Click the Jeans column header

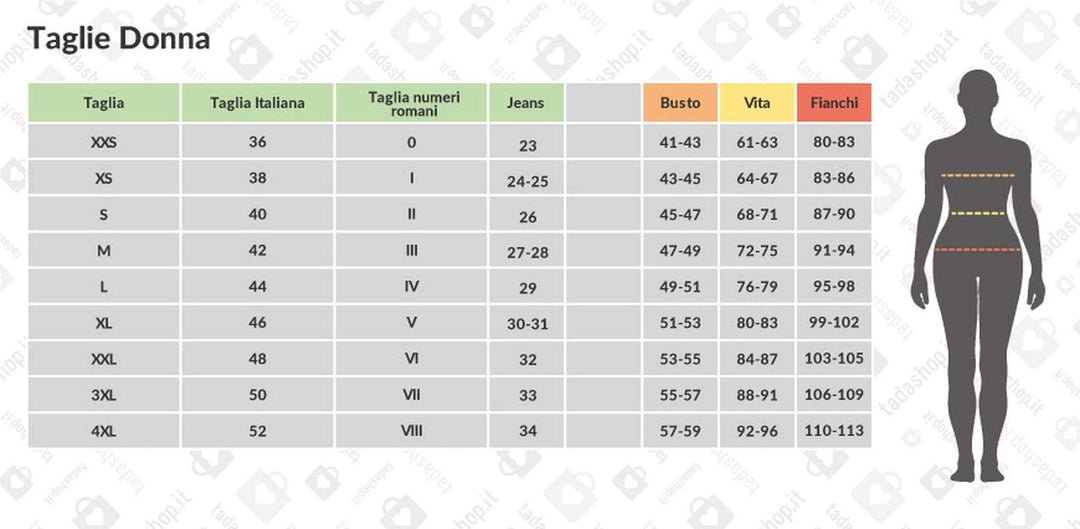pyautogui.click(x=526, y=103)
